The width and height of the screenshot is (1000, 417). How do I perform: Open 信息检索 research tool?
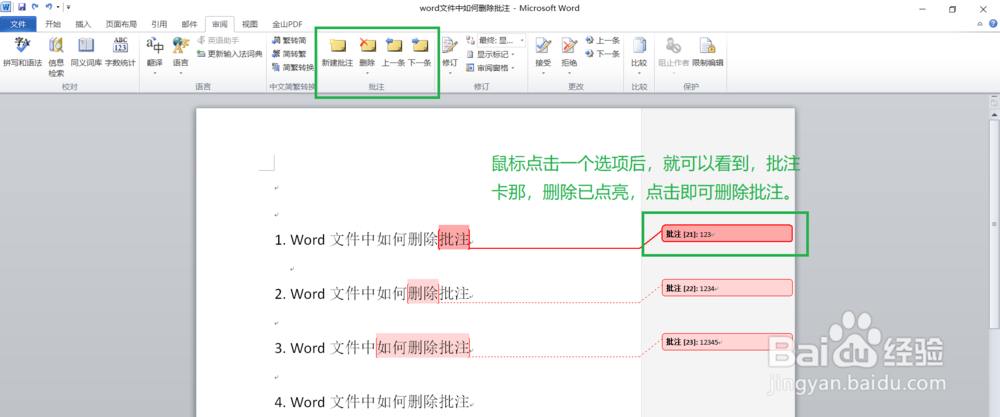tap(56, 56)
